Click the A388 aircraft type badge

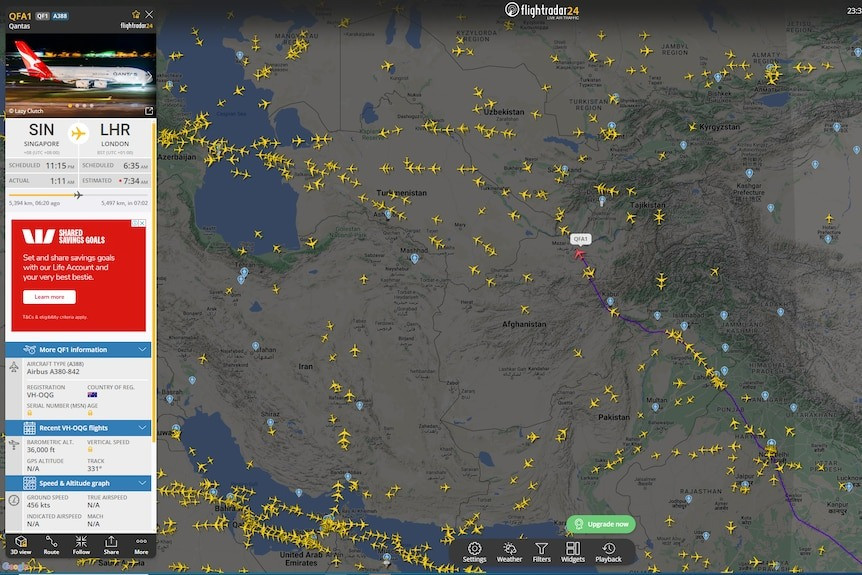(60, 16)
